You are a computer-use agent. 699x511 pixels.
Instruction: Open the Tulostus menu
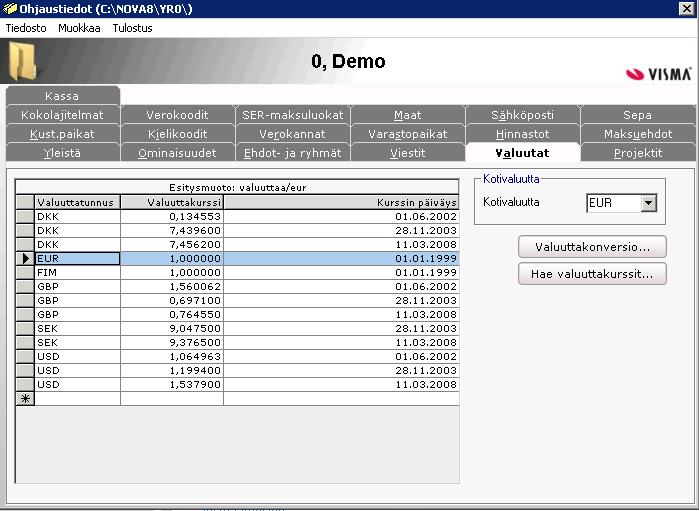(x=132, y=28)
